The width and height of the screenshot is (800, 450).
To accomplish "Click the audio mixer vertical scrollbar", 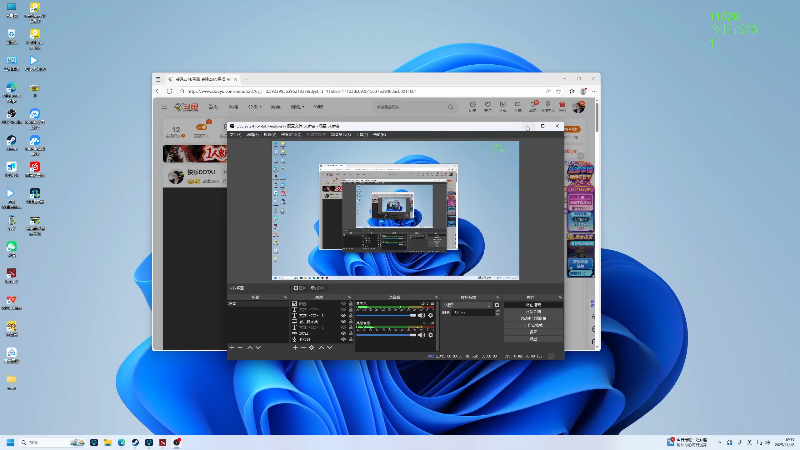I will point(438,325).
